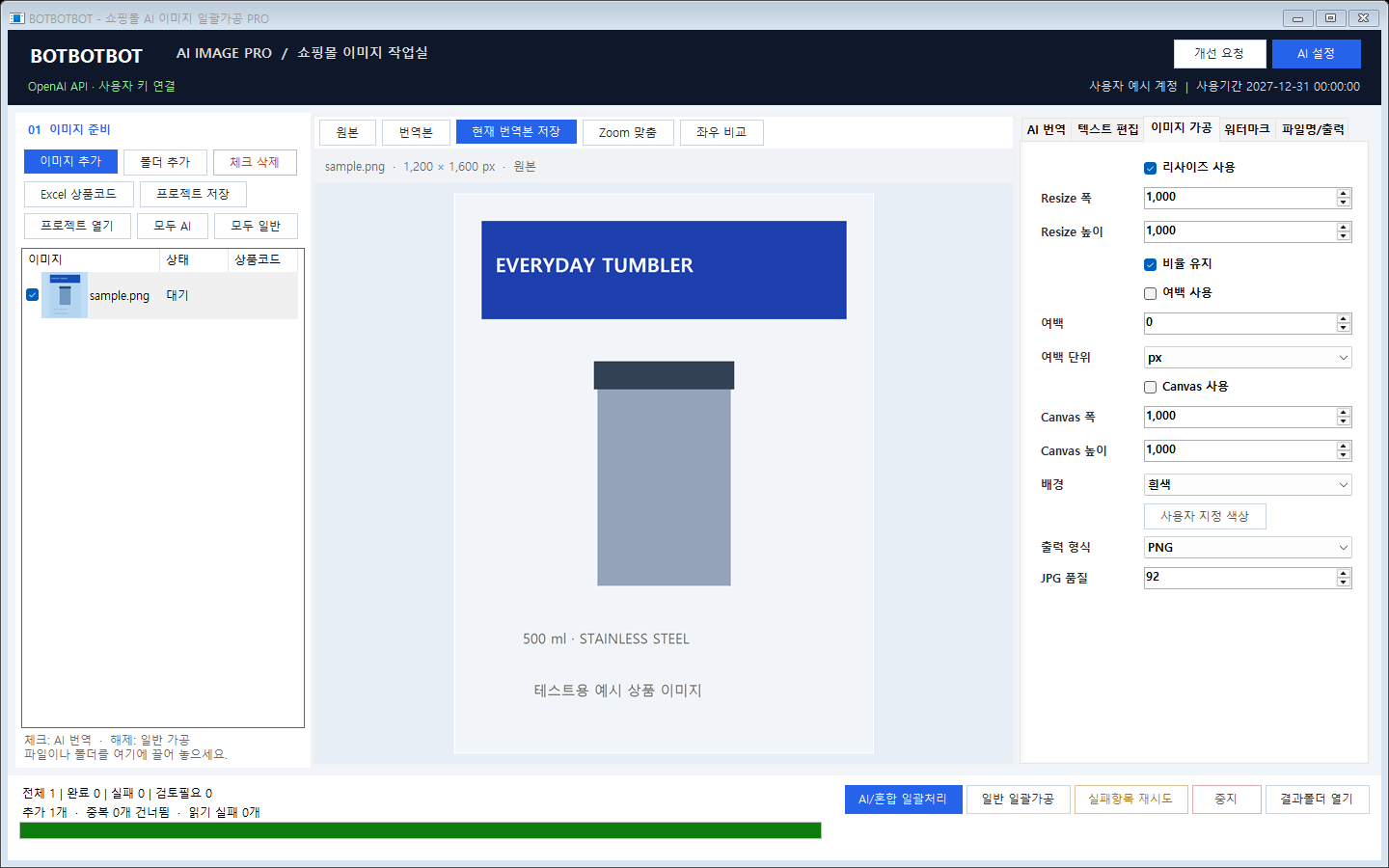Click the 폴더 추가 button

pyautogui.click(x=165, y=162)
